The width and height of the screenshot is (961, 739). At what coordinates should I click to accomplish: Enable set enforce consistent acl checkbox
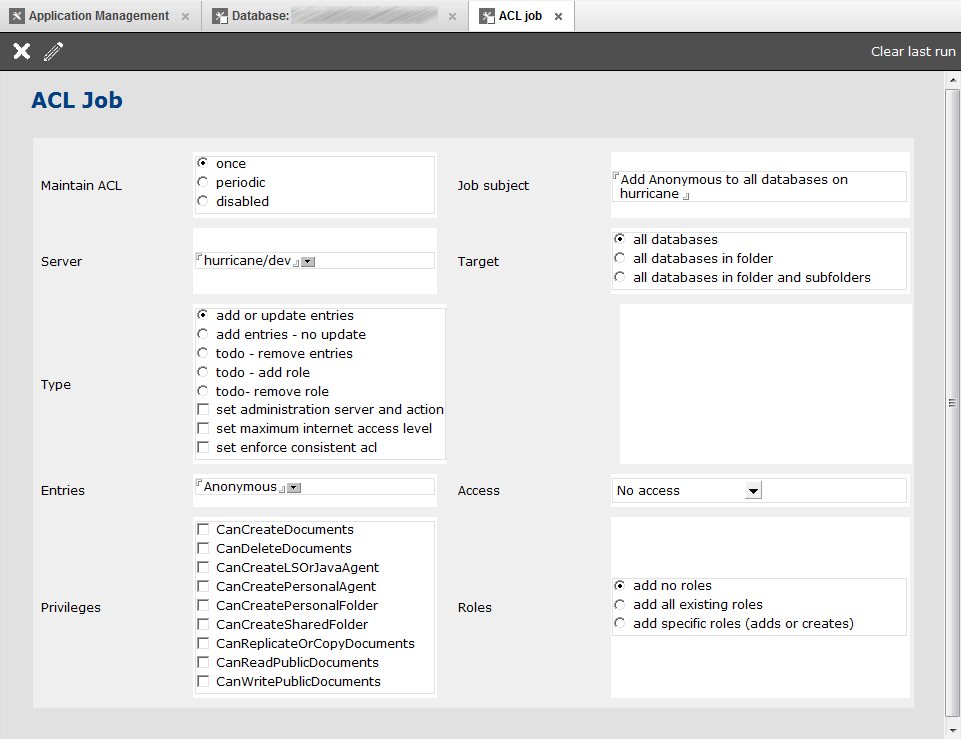[203, 448]
